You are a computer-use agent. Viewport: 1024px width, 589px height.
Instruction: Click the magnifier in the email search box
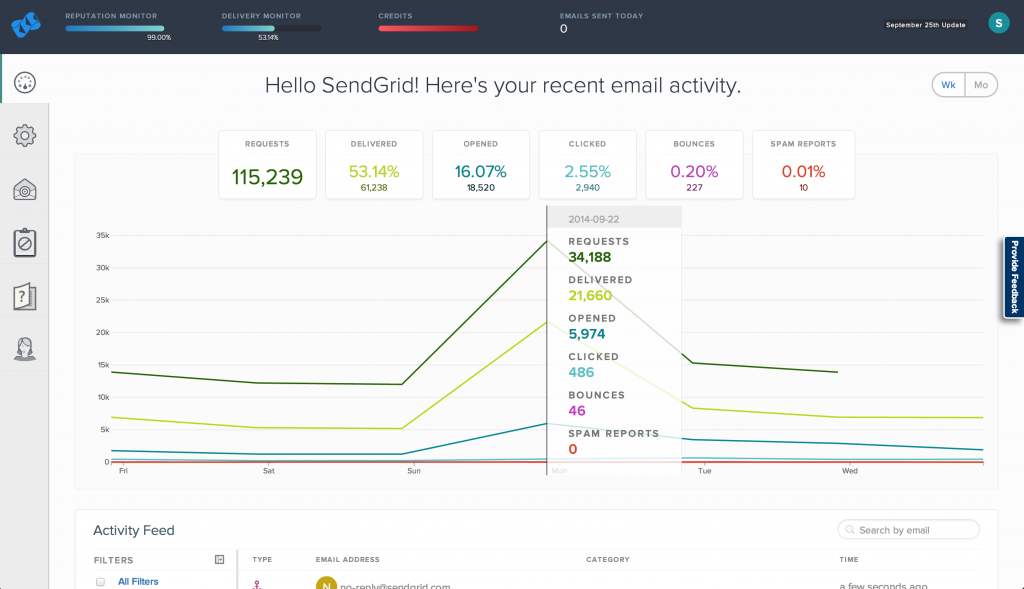click(x=849, y=529)
